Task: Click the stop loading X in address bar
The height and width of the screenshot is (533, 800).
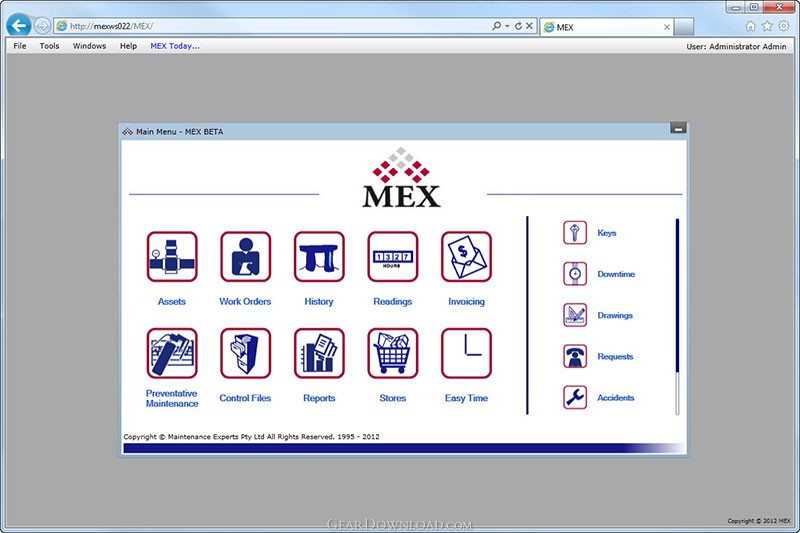Action: pos(529,26)
